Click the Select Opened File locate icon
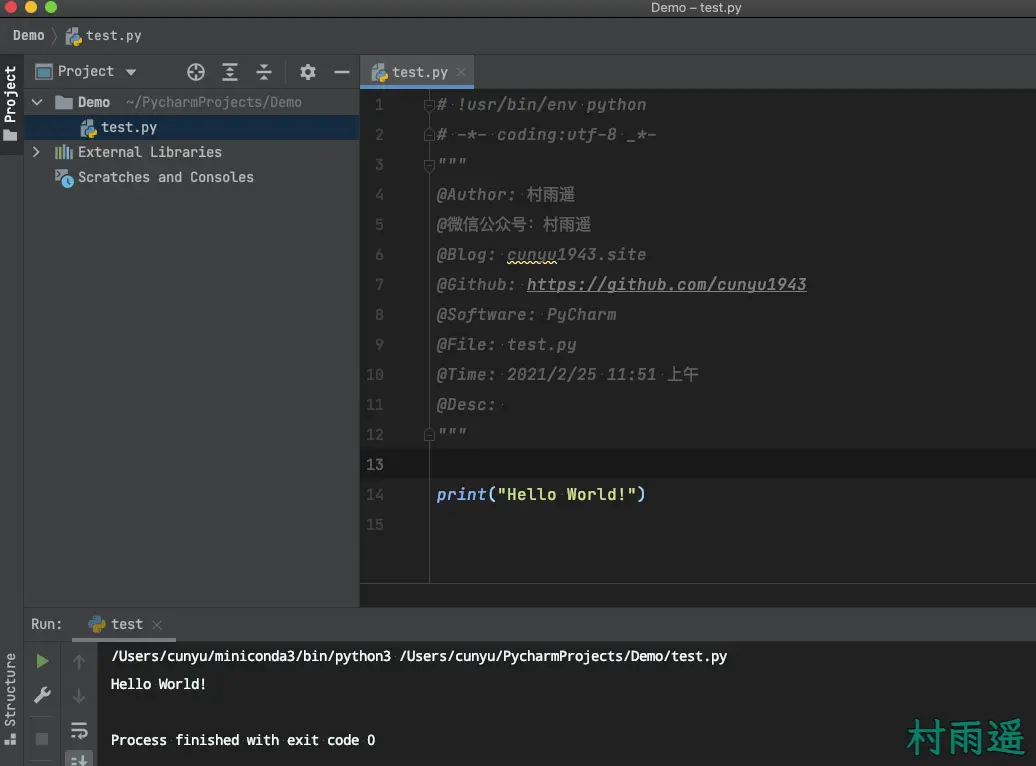The height and width of the screenshot is (766, 1036). pyautogui.click(x=196, y=72)
